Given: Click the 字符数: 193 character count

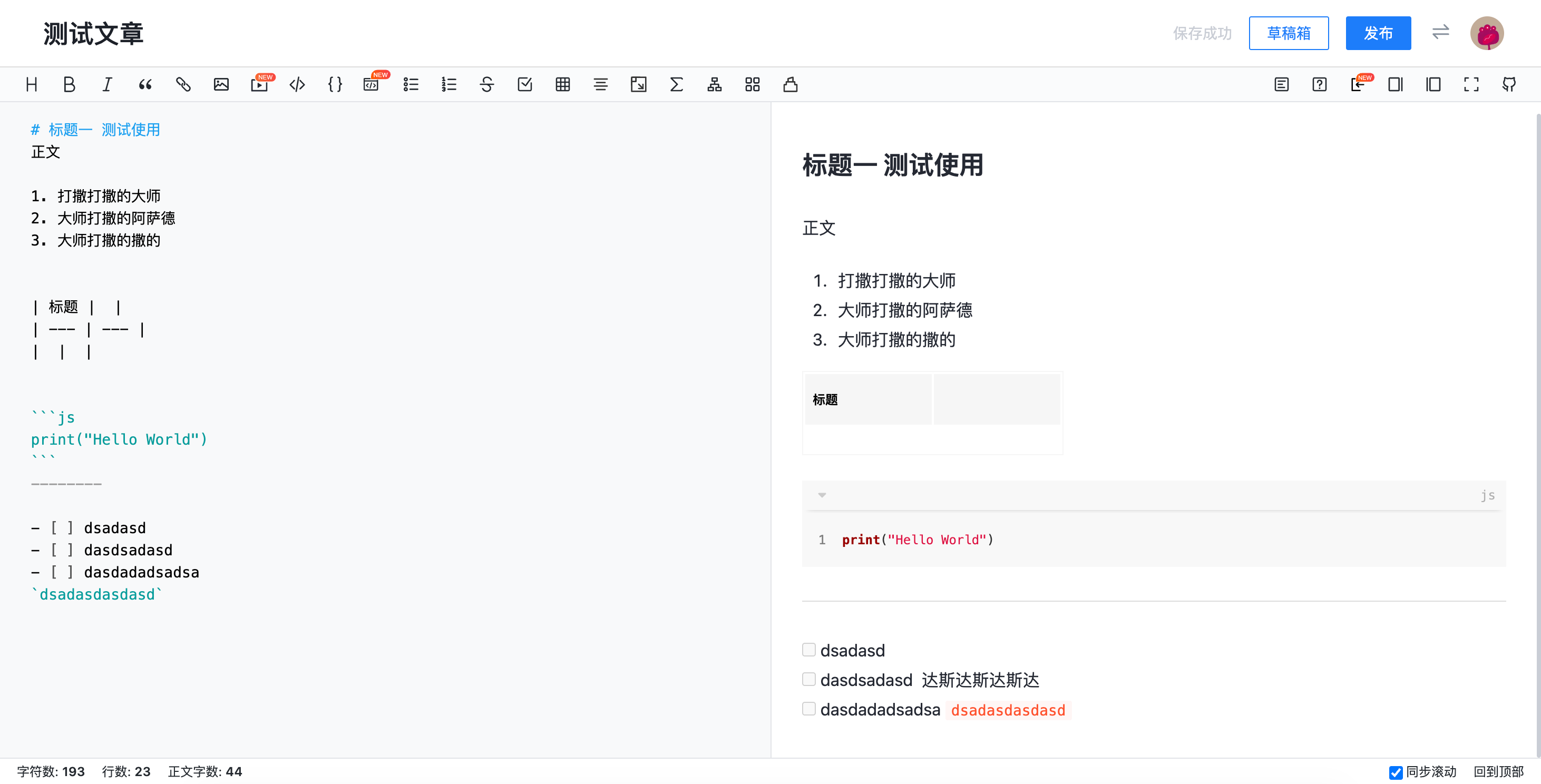Looking at the screenshot, I should (51, 771).
